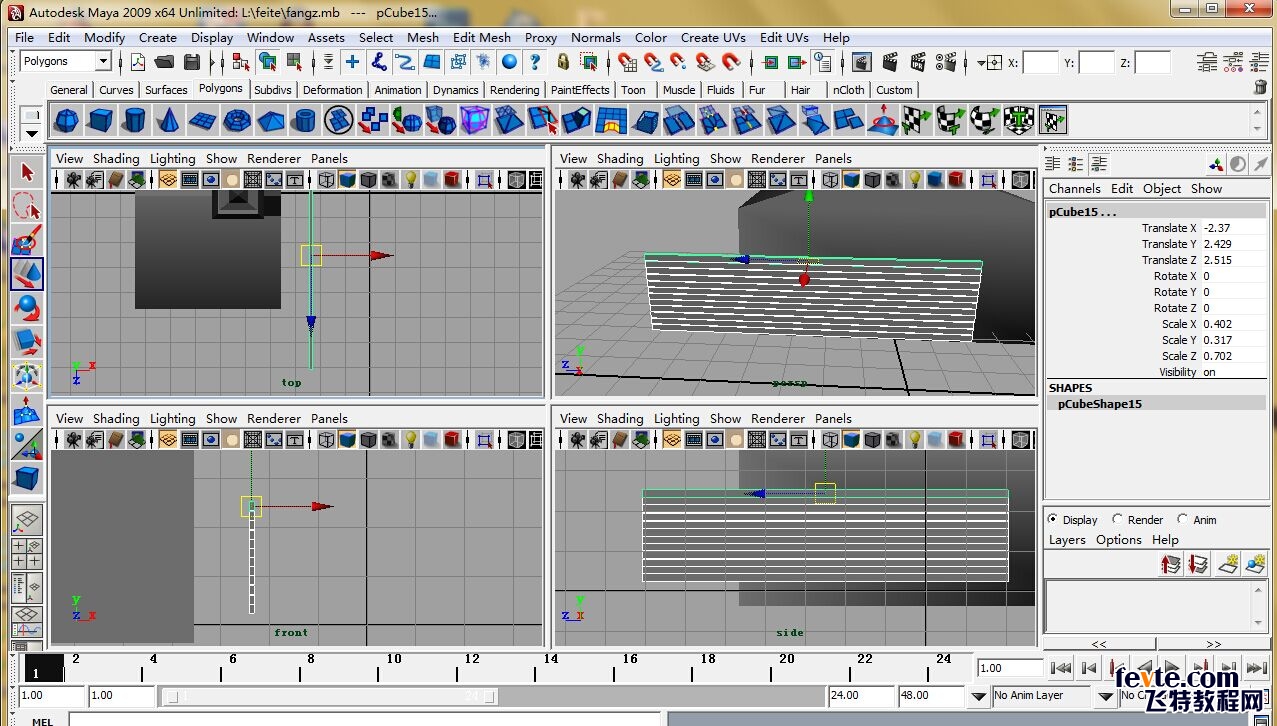Create a polygon plane from shelf
The height and width of the screenshot is (726, 1277).
tap(202, 121)
